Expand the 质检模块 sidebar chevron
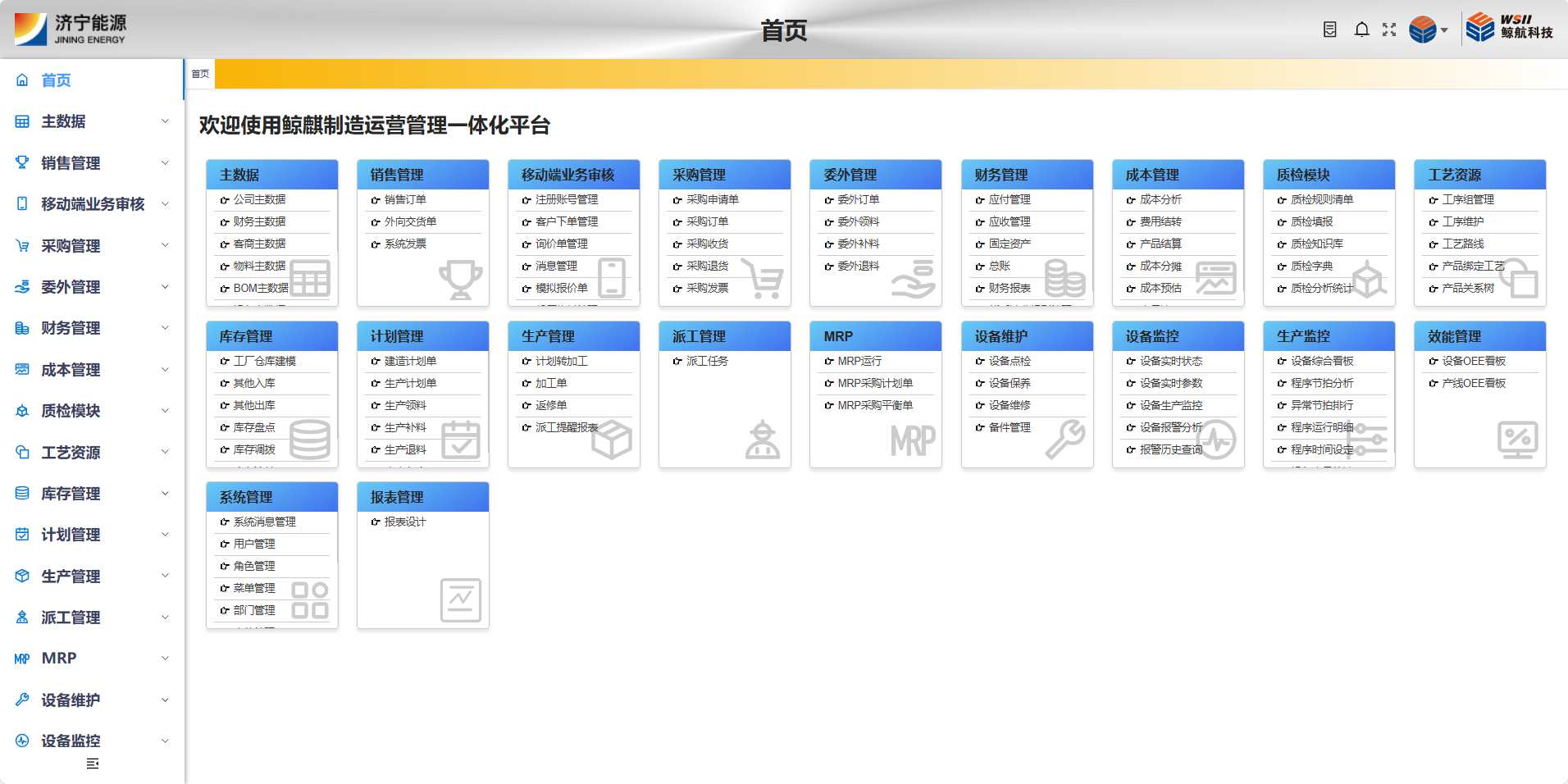 [165, 411]
